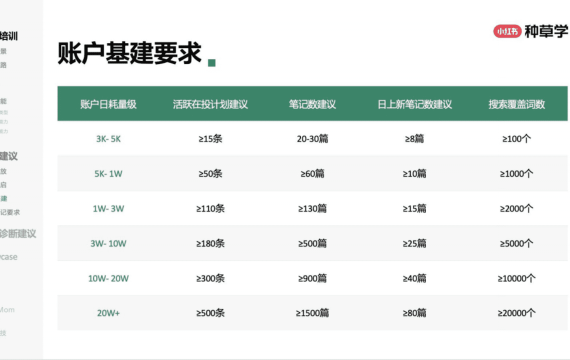This screenshot has height=360, width=570.
Task: Select the 活跃在投计划建议 column header
Action: (210, 105)
